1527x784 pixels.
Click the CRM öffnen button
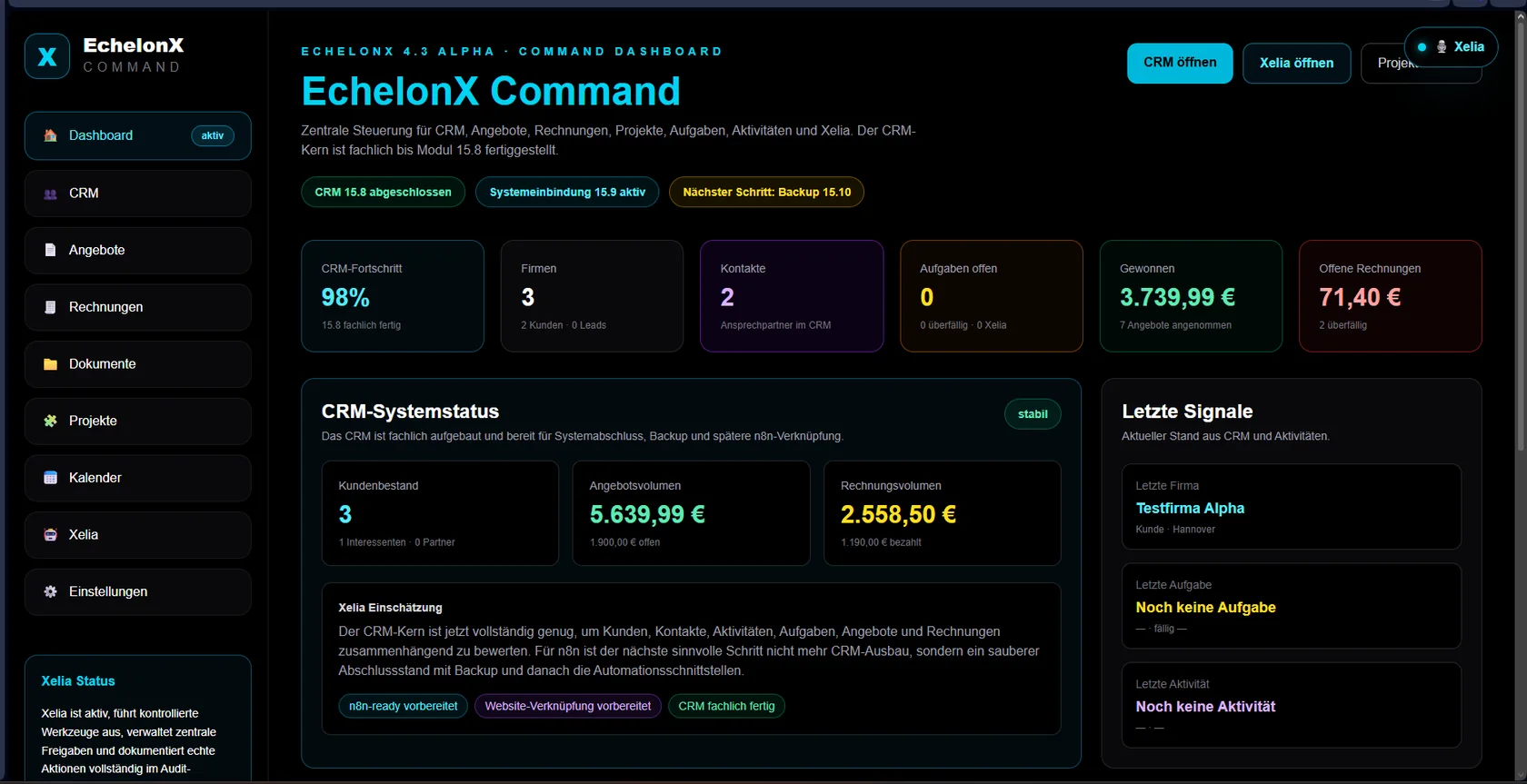[1180, 63]
